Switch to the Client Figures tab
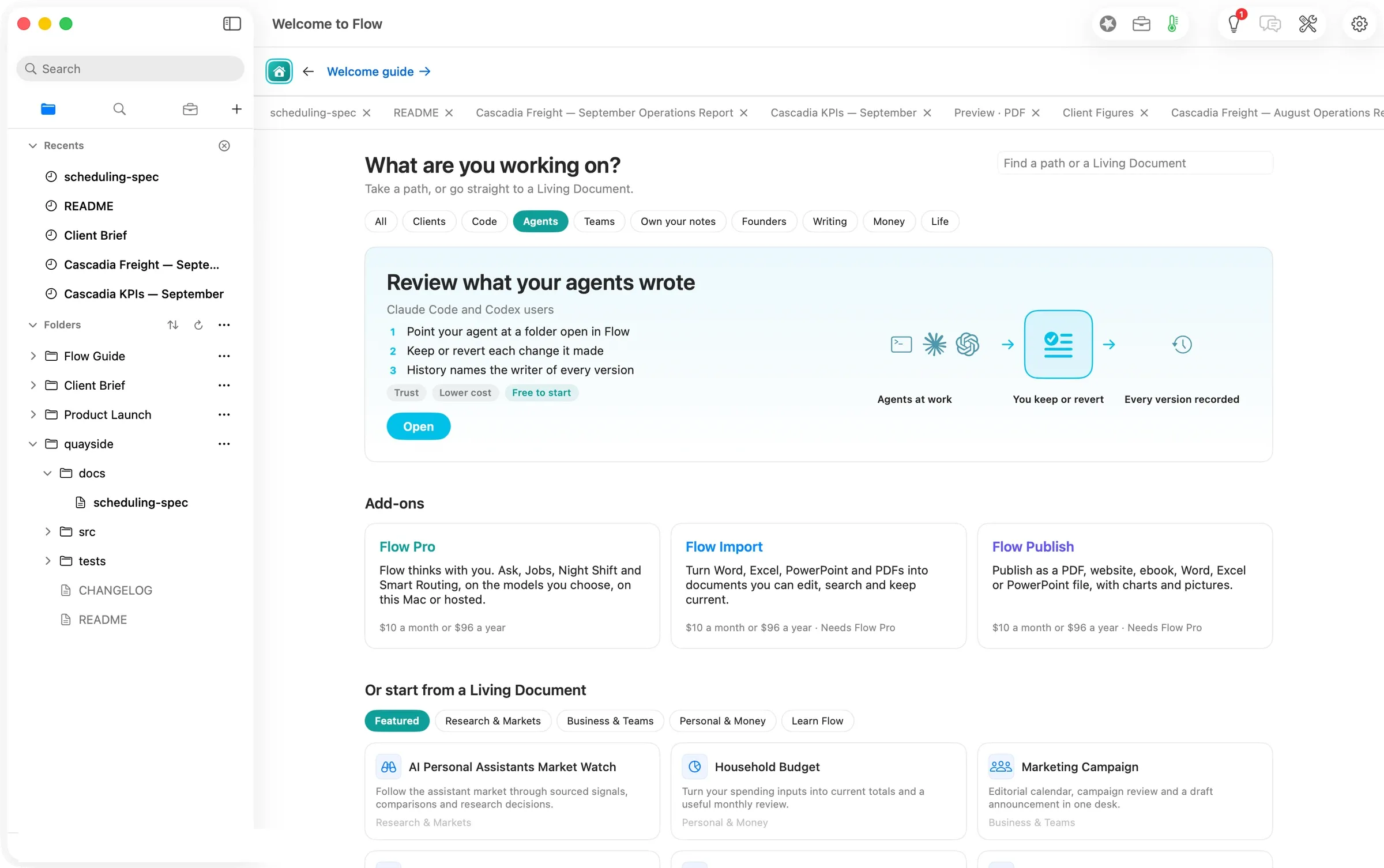The image size is (1384, 868). click(x=1098, y=113)
